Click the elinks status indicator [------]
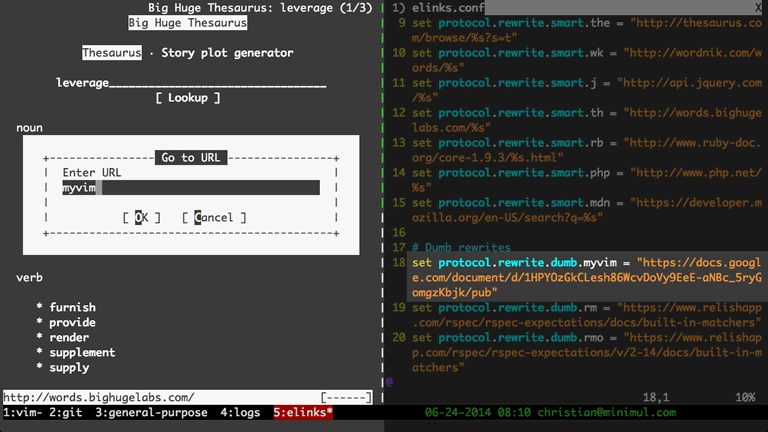Screen dimensions: 768x432 346,397
